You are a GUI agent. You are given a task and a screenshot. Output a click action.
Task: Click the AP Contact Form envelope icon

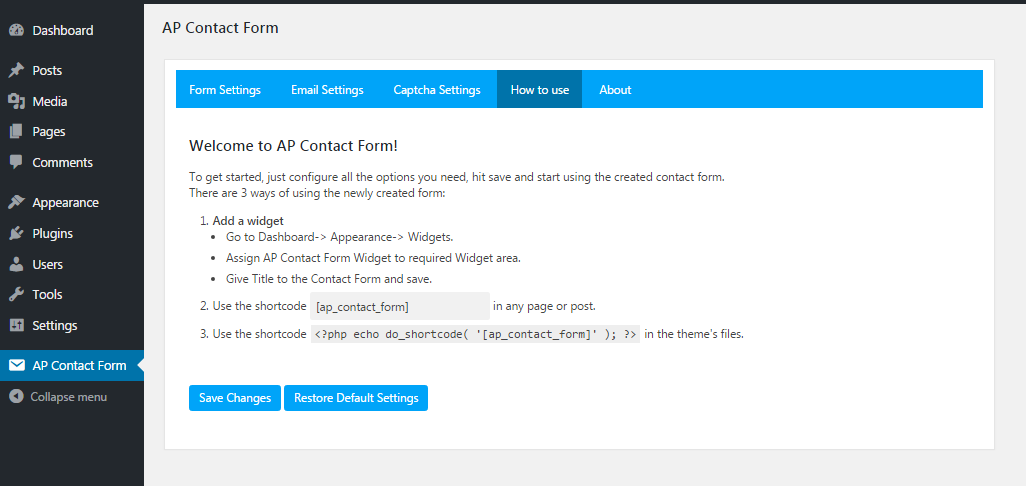pyautogui.click(x=16, y=365)
